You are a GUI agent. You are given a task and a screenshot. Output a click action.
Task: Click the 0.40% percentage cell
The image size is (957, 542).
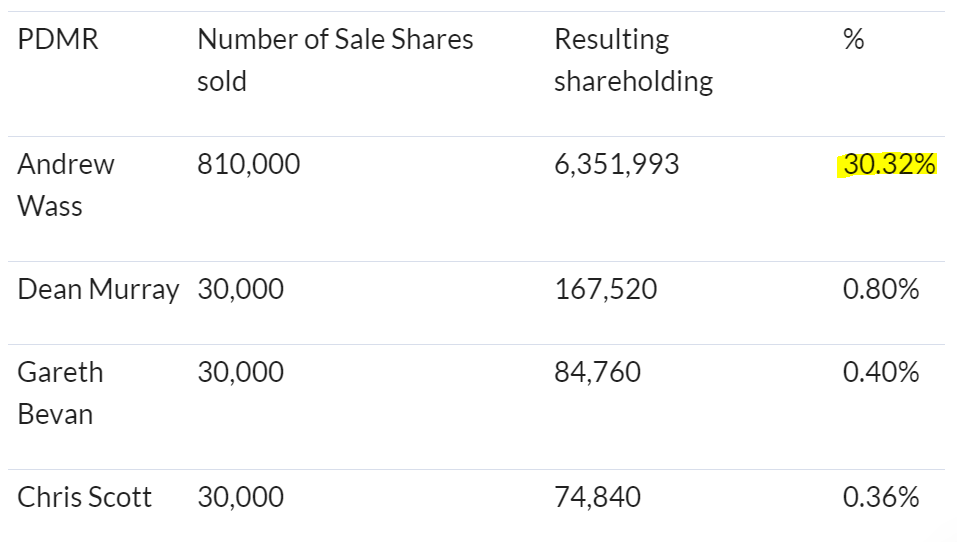pyautogui.click(x=881, y=372)
